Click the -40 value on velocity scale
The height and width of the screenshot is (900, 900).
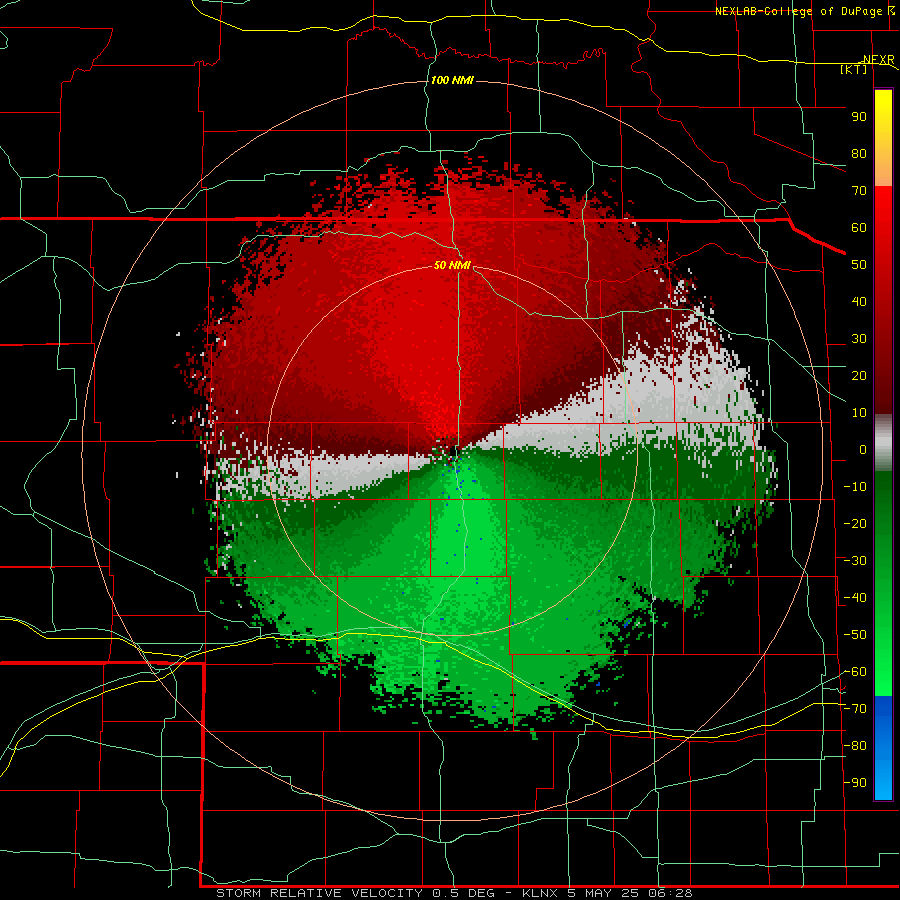click(855, 598)
